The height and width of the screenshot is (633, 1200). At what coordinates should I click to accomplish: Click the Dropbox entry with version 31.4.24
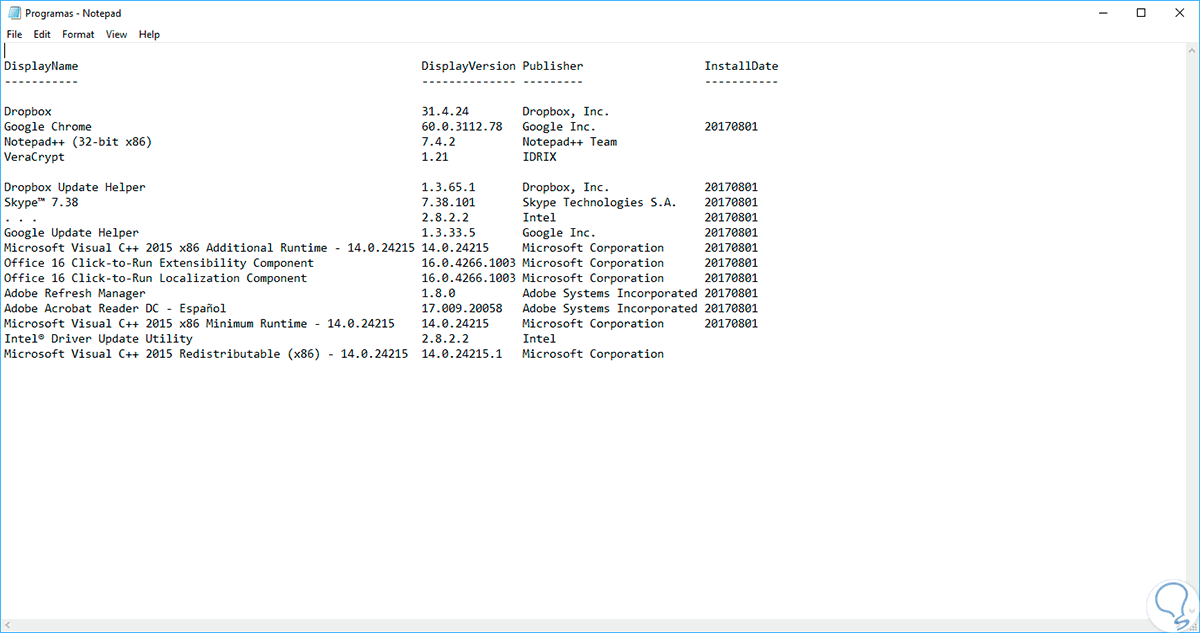[x=28, y=112]
